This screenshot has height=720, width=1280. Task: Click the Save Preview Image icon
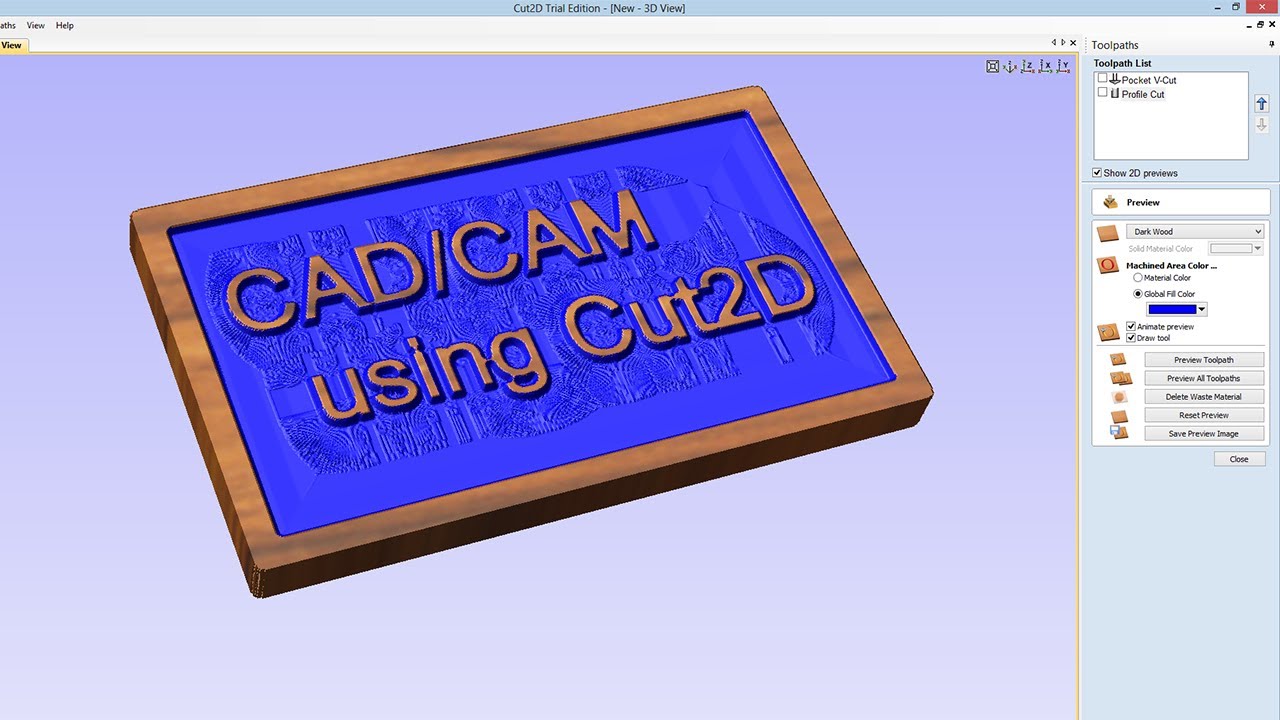coord(1119,433)
